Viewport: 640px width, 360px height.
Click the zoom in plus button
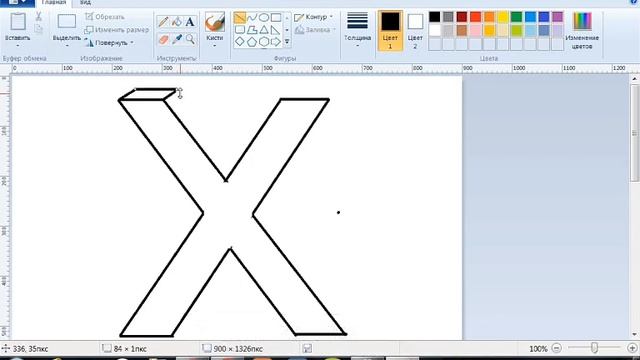pos(632,348)
